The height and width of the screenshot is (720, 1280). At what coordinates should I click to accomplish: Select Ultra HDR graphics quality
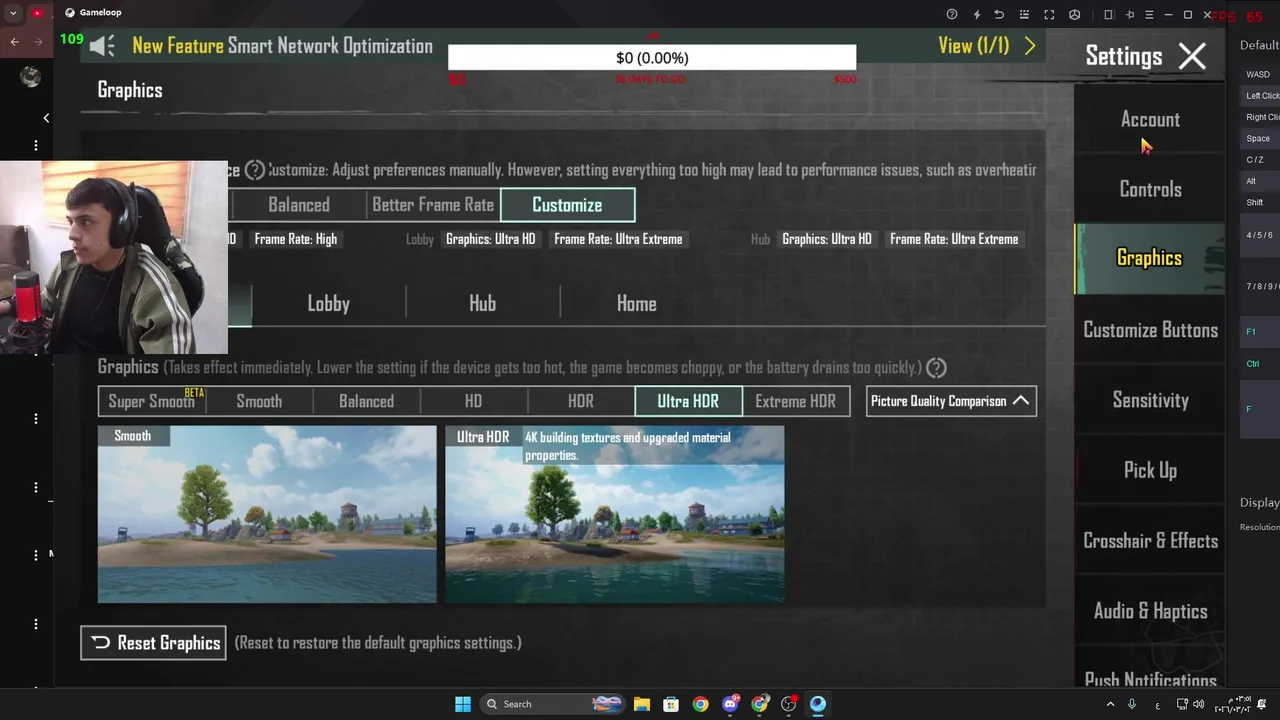pyautogui.click(x=688, y=401)
